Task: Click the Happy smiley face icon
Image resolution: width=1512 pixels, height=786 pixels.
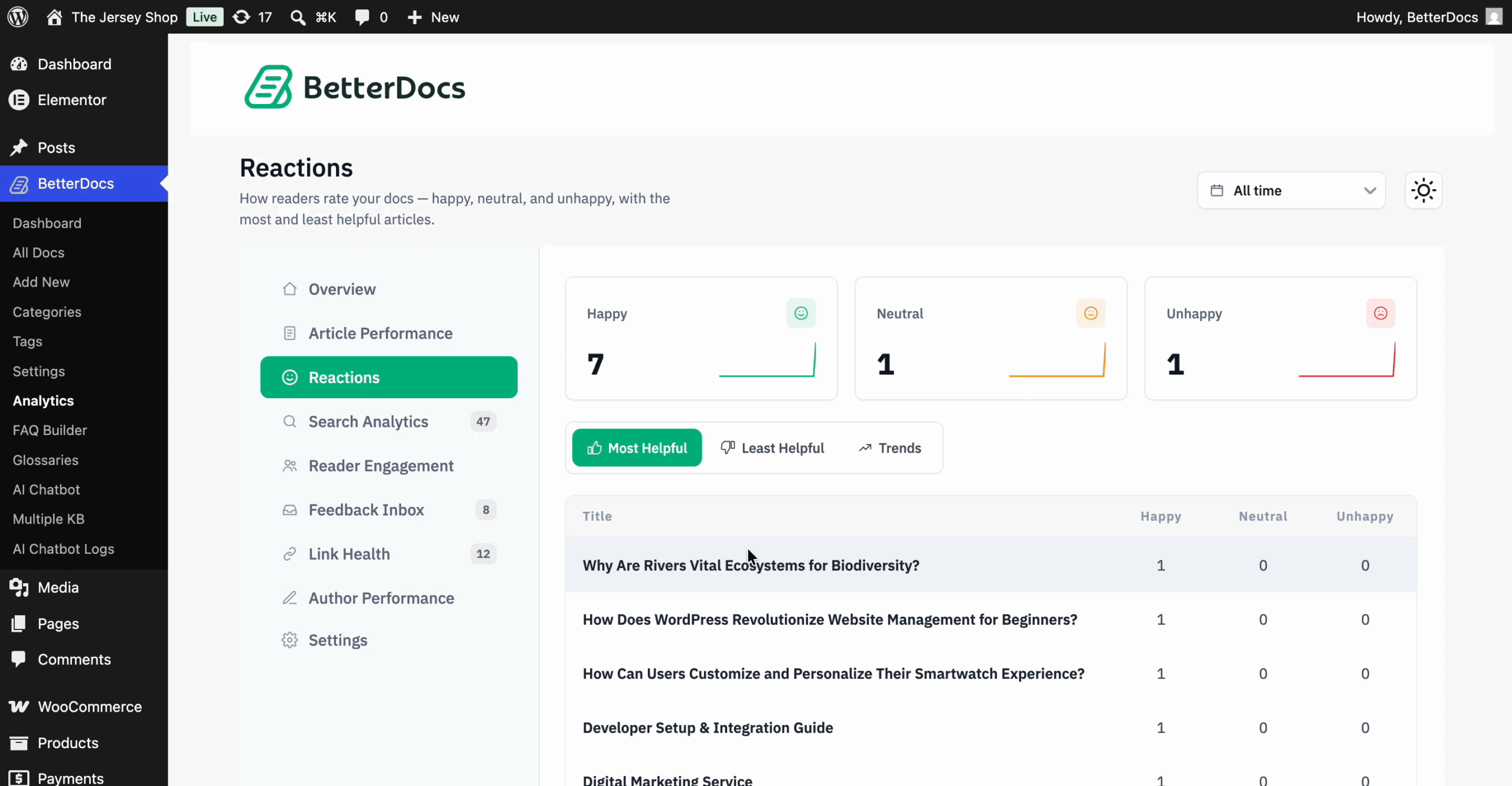Action: coord(801,313)
